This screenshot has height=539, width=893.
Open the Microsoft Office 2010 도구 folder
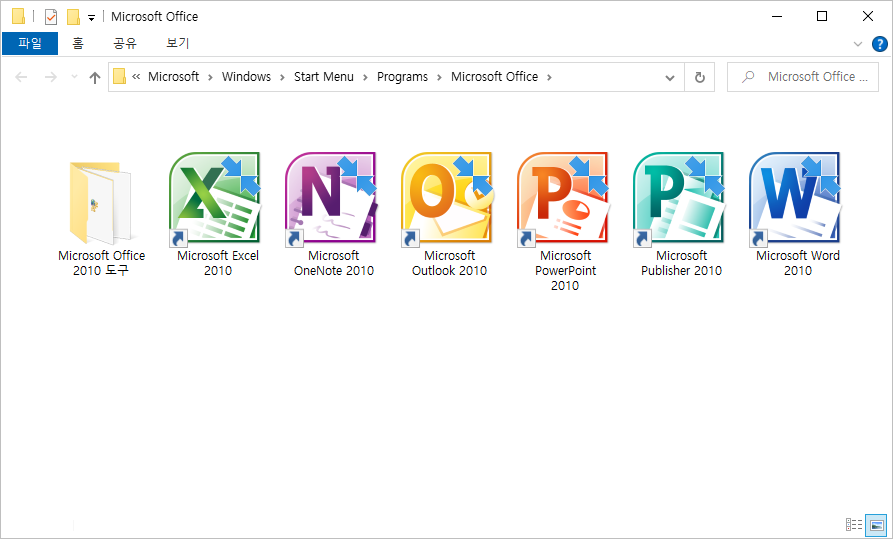101,203
